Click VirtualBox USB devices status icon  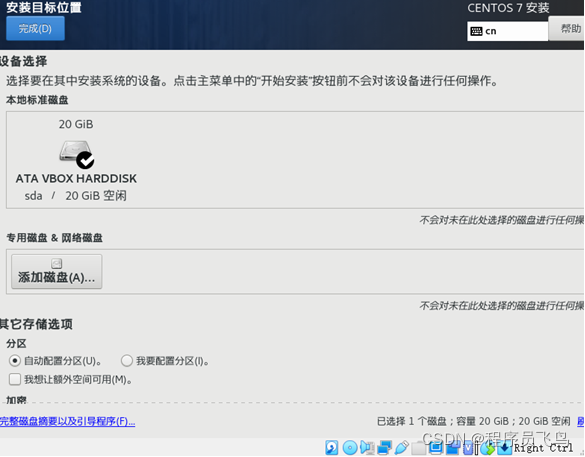(x=402, y=448)
